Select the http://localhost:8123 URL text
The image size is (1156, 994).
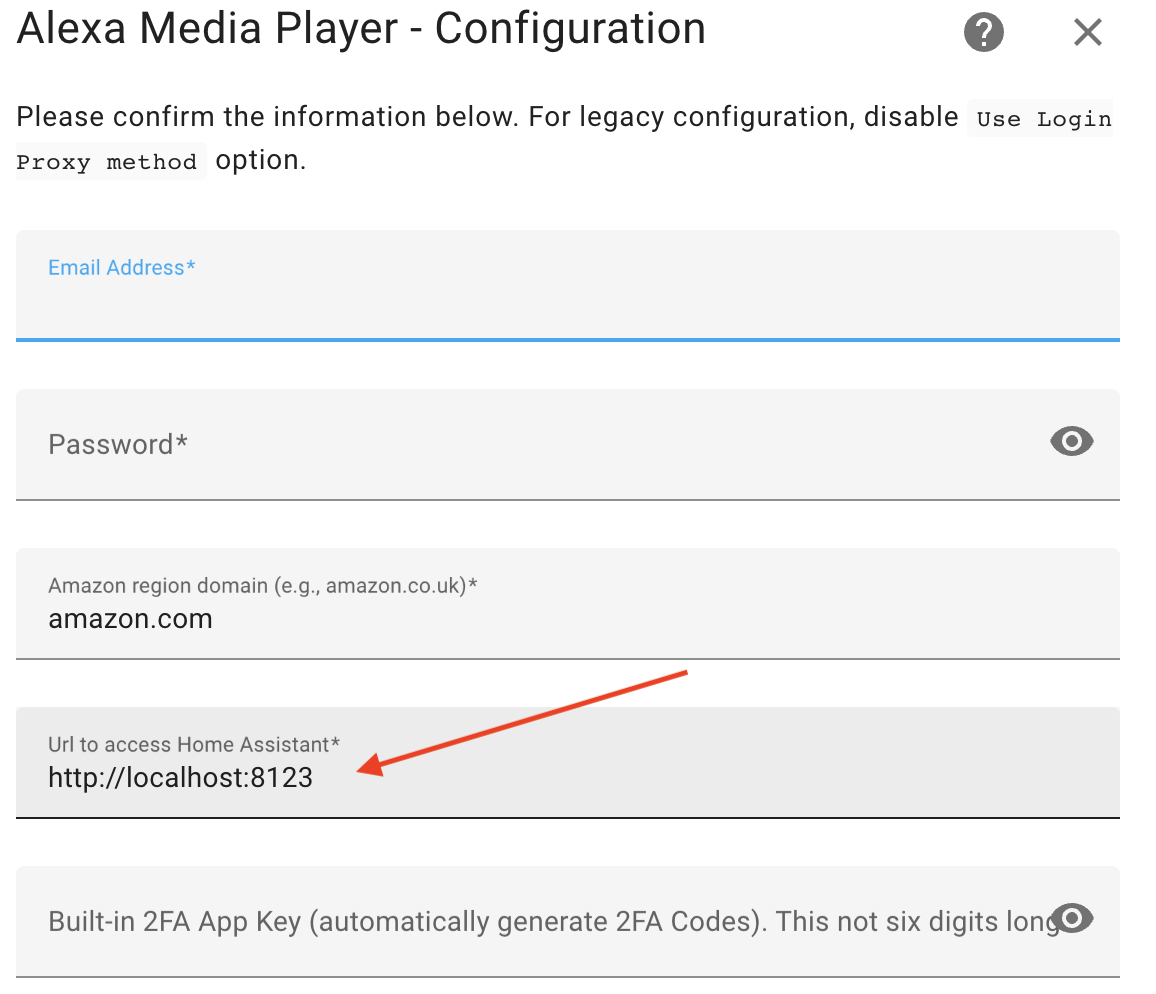180,777
